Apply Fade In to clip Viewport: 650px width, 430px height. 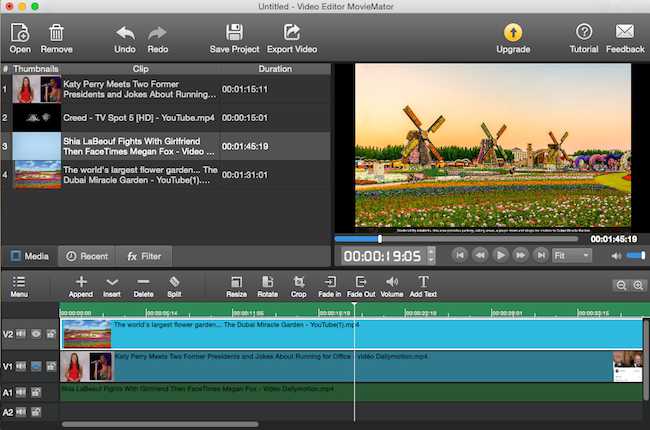(x=330, y=287)
